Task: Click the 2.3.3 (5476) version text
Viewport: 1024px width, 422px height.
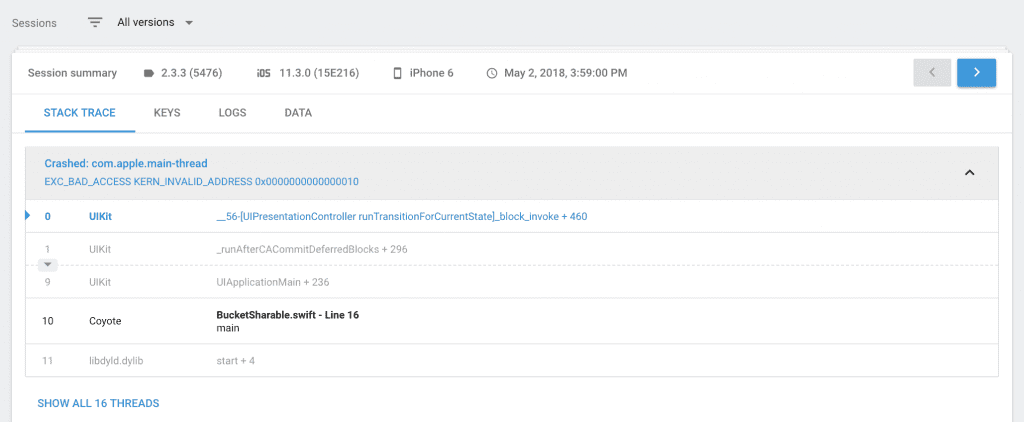Action: point(192,73)
